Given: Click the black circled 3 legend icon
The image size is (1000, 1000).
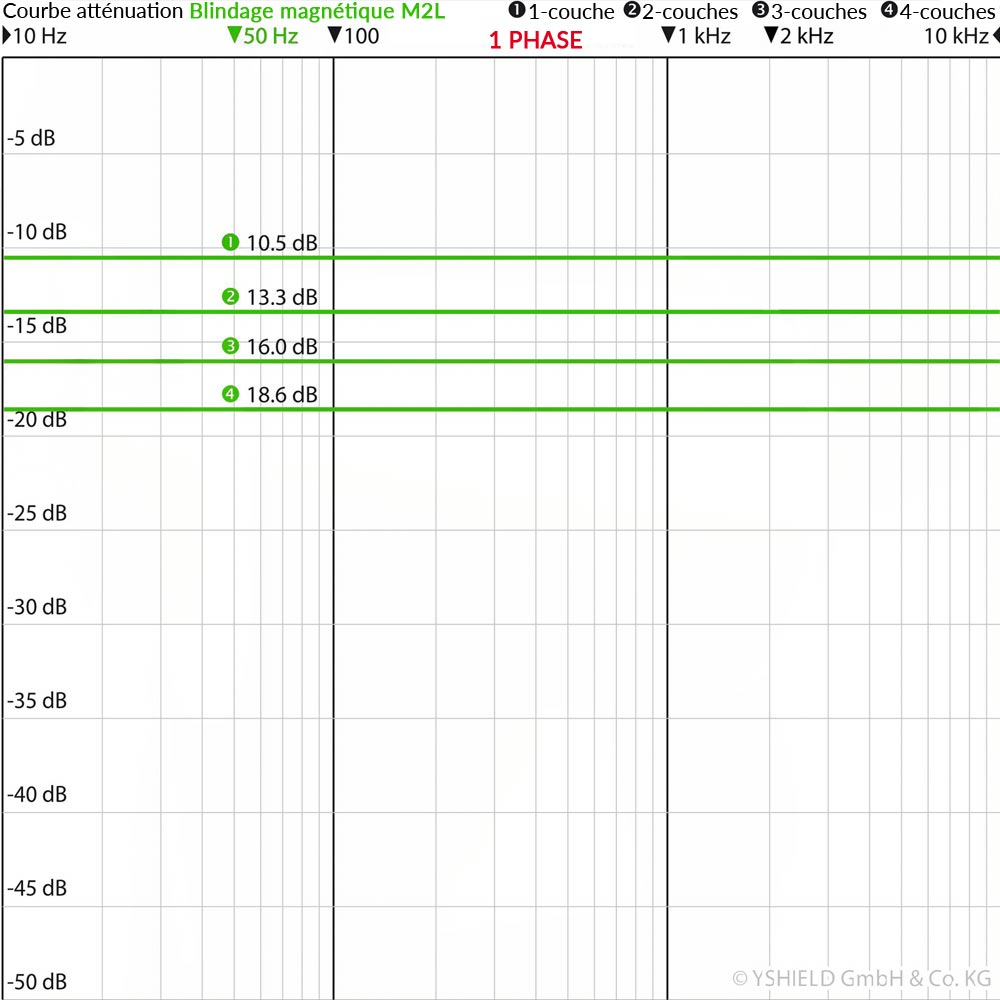Looking at the screenshot, I should tap(760, 10).
